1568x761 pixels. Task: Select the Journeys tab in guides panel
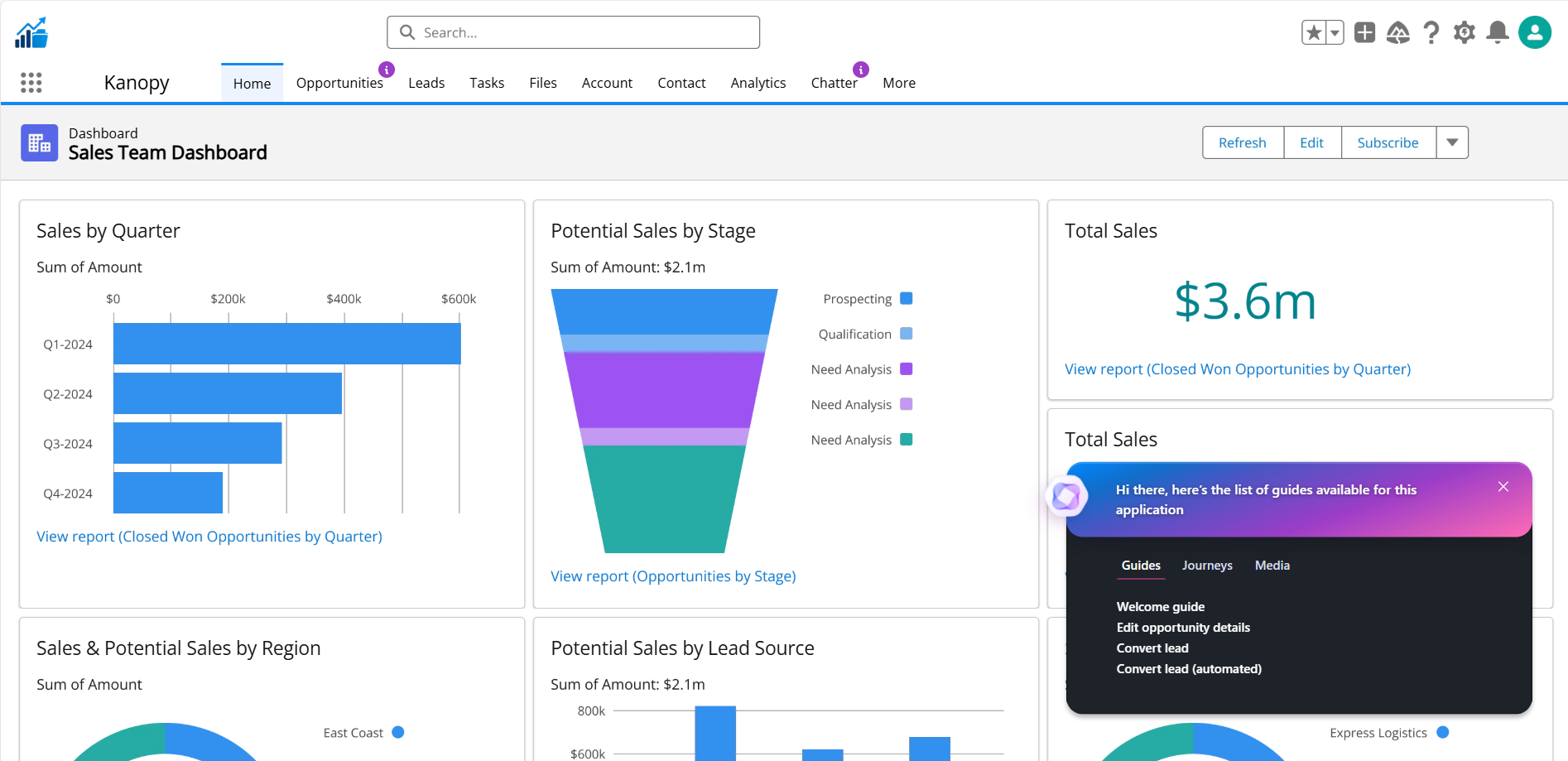pos(1207,566)
